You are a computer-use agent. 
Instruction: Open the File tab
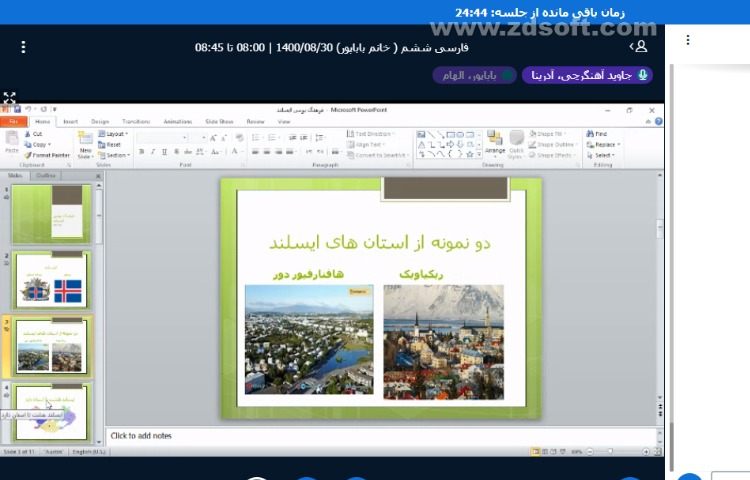point(14,122)
